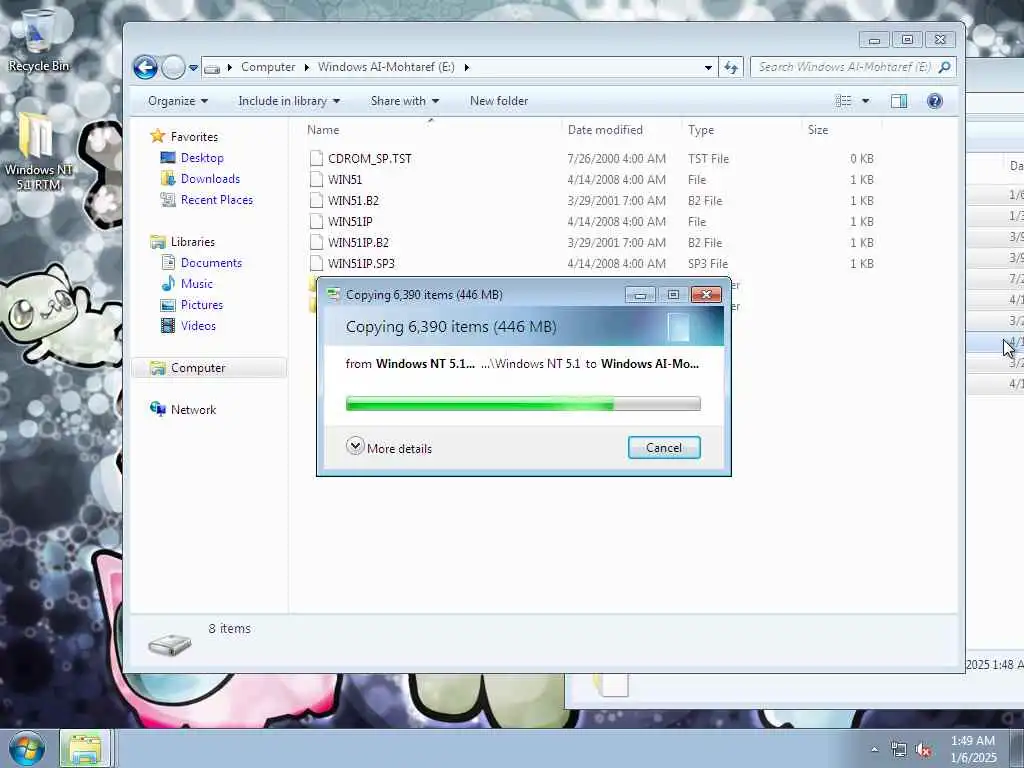Create a New folder
This screenshot has height=768, width=1024.
point(499,101)
